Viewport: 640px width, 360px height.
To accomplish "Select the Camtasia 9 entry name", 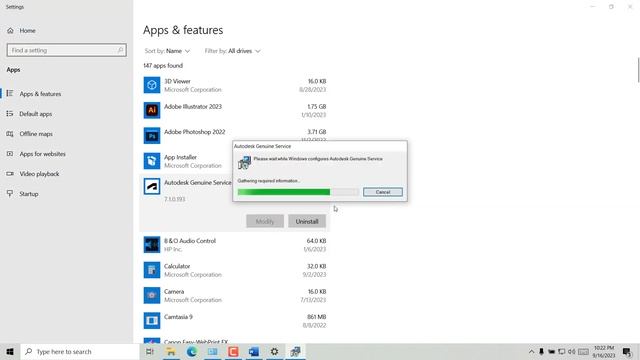I will click(178, 317).
